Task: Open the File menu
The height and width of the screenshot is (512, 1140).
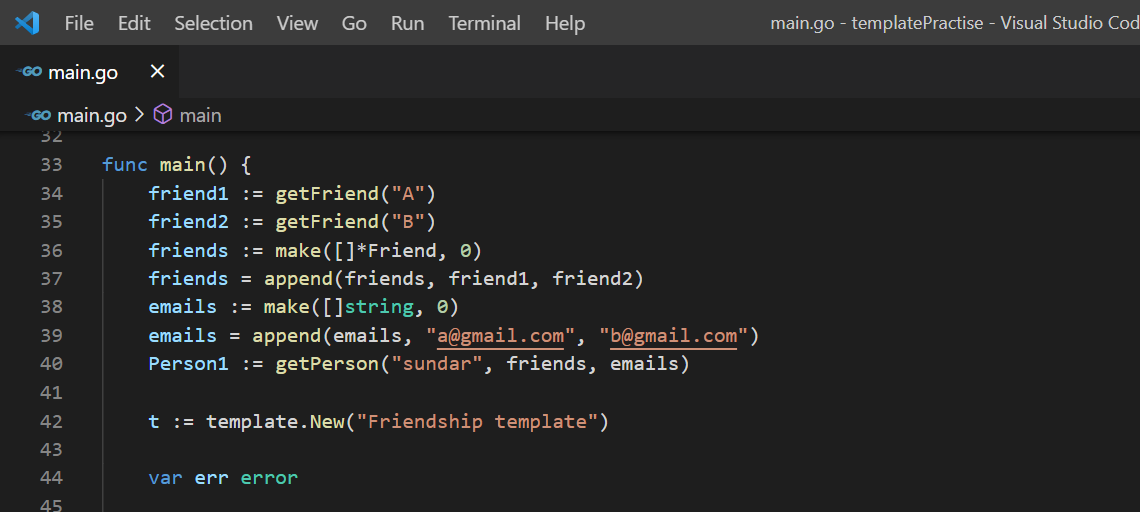Action: (79, 23)
